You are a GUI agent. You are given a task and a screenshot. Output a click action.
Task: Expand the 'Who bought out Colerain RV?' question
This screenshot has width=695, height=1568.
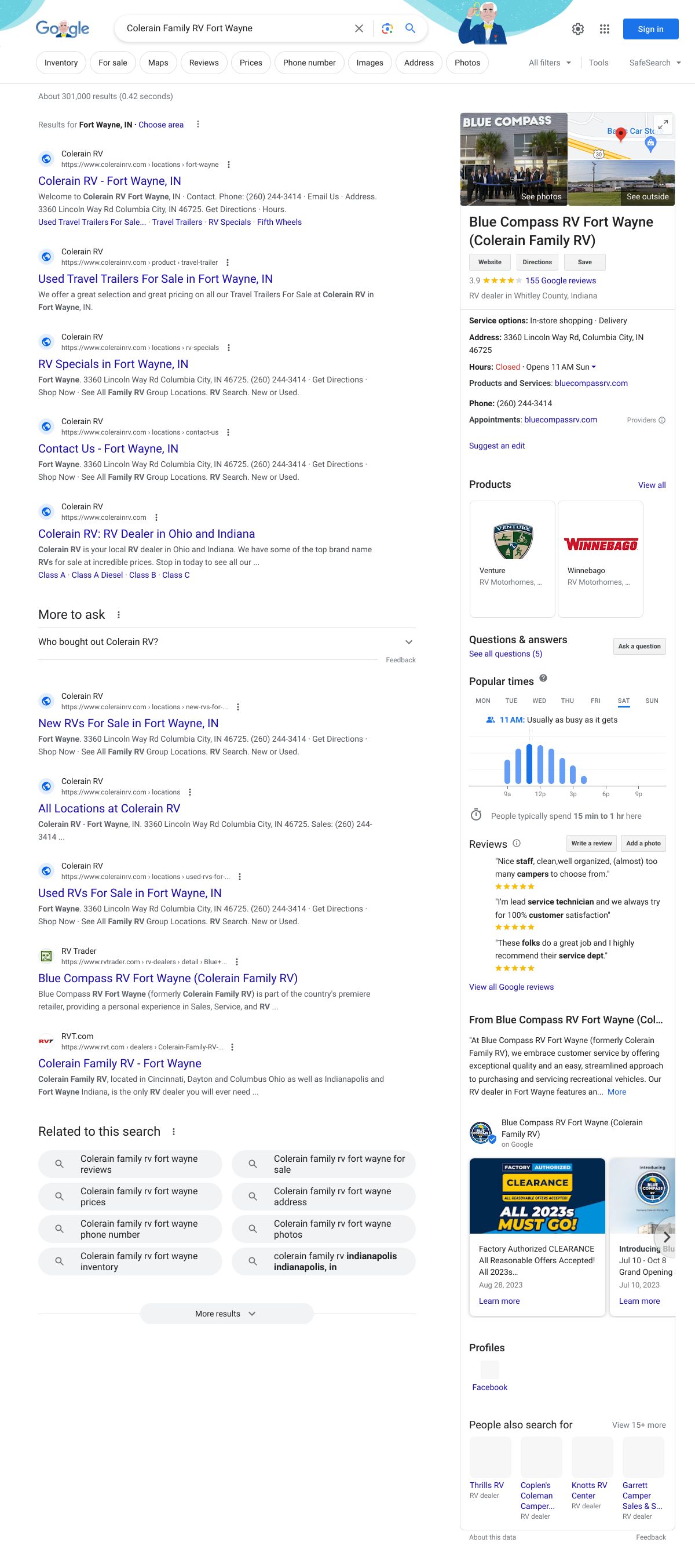pos(409,642)
